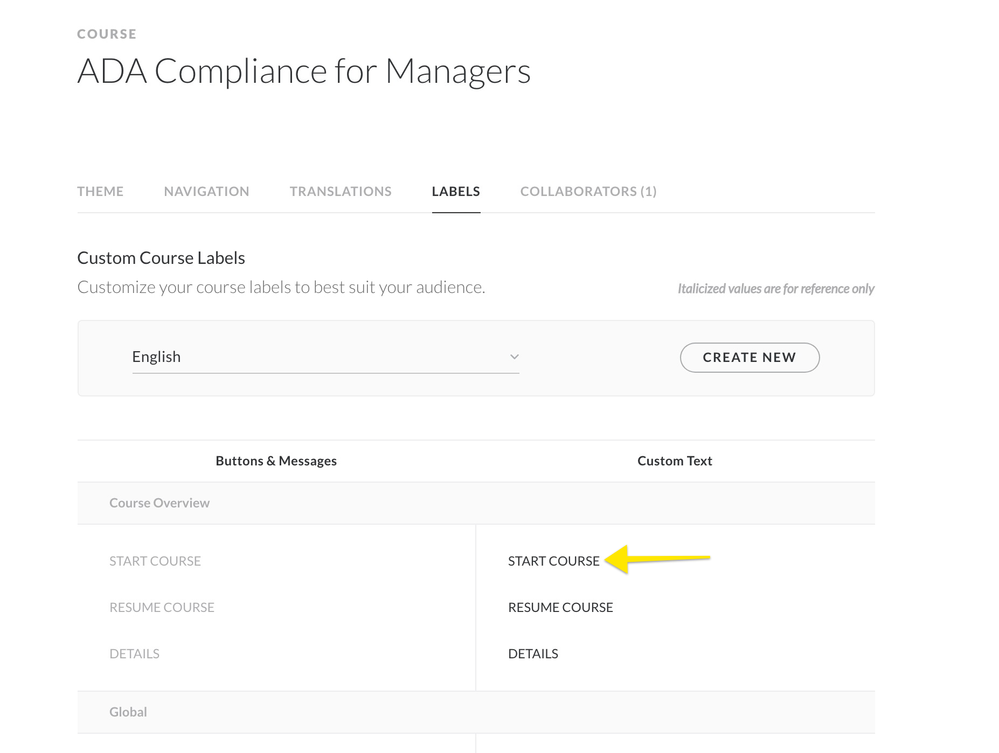Click the ADA Compliance for Managers title
The width and height of the screenshot is (999, 753).
[303, 71]
